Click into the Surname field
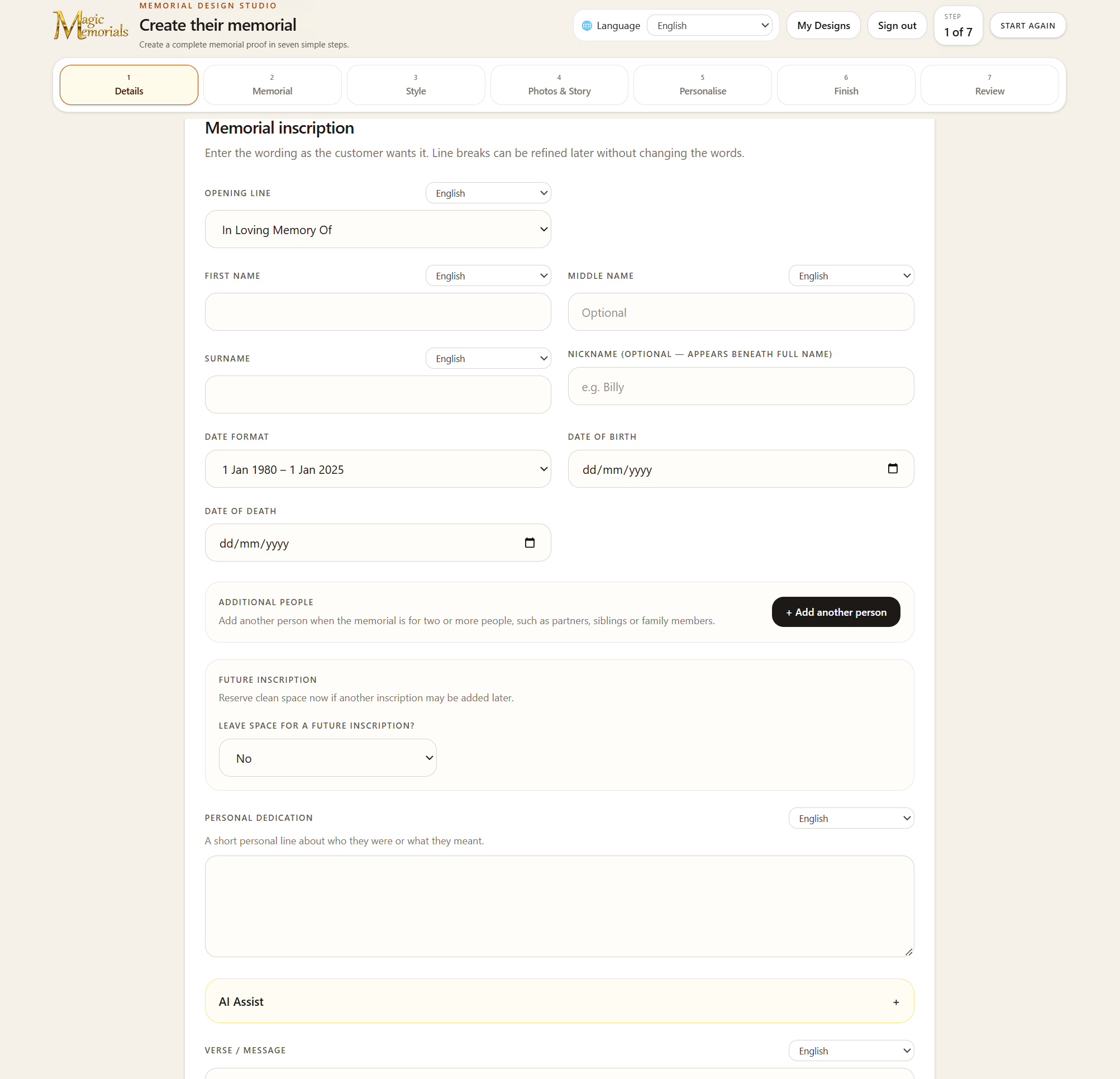1120x1079 pixels. point(378,394)
